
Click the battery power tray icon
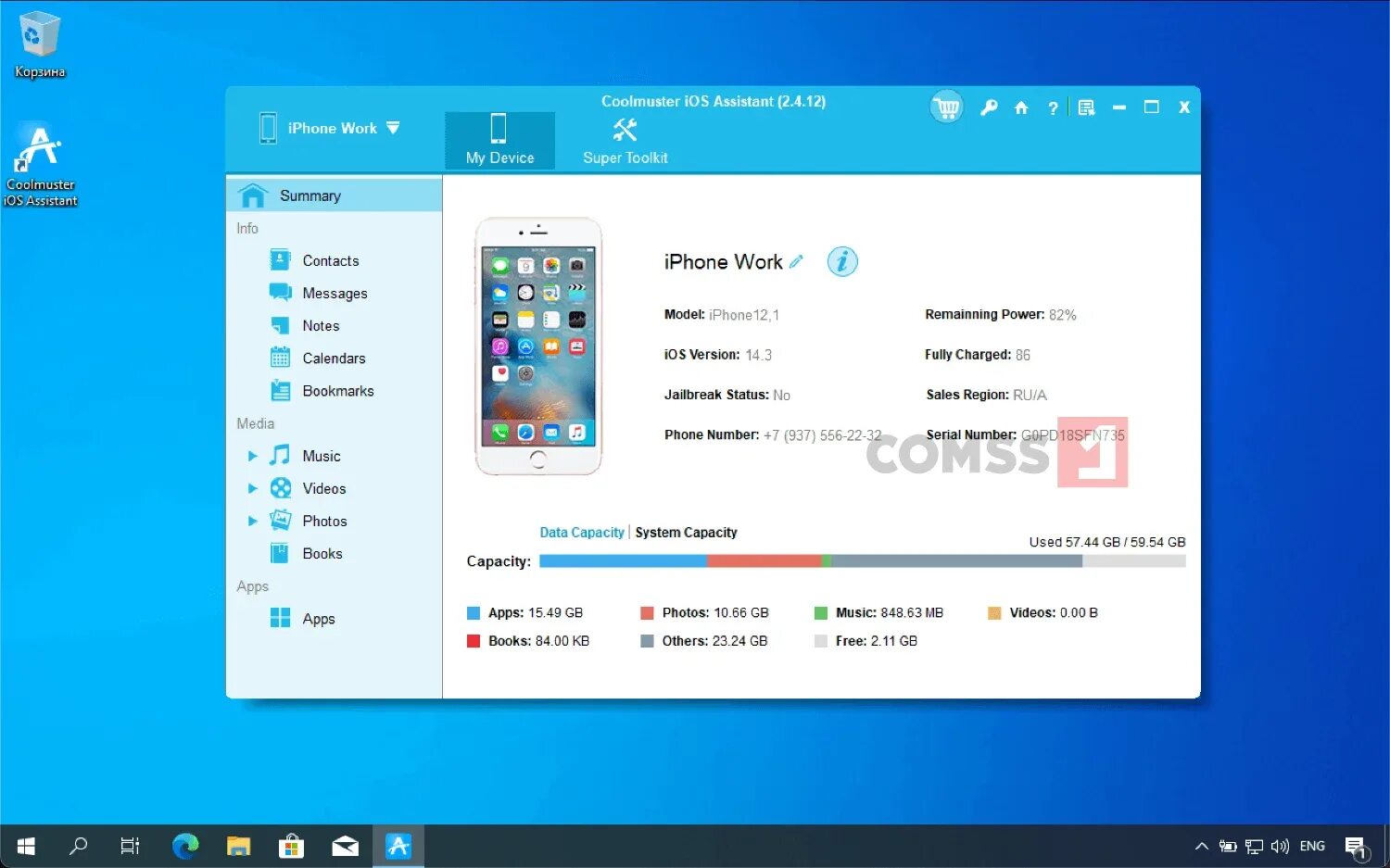click(x=1228, y=846)
